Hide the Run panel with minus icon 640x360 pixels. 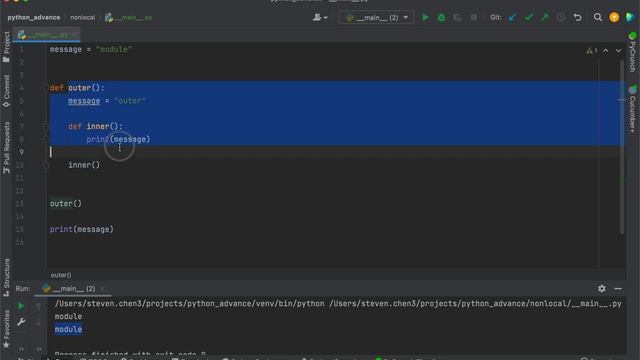pos(618,289)
